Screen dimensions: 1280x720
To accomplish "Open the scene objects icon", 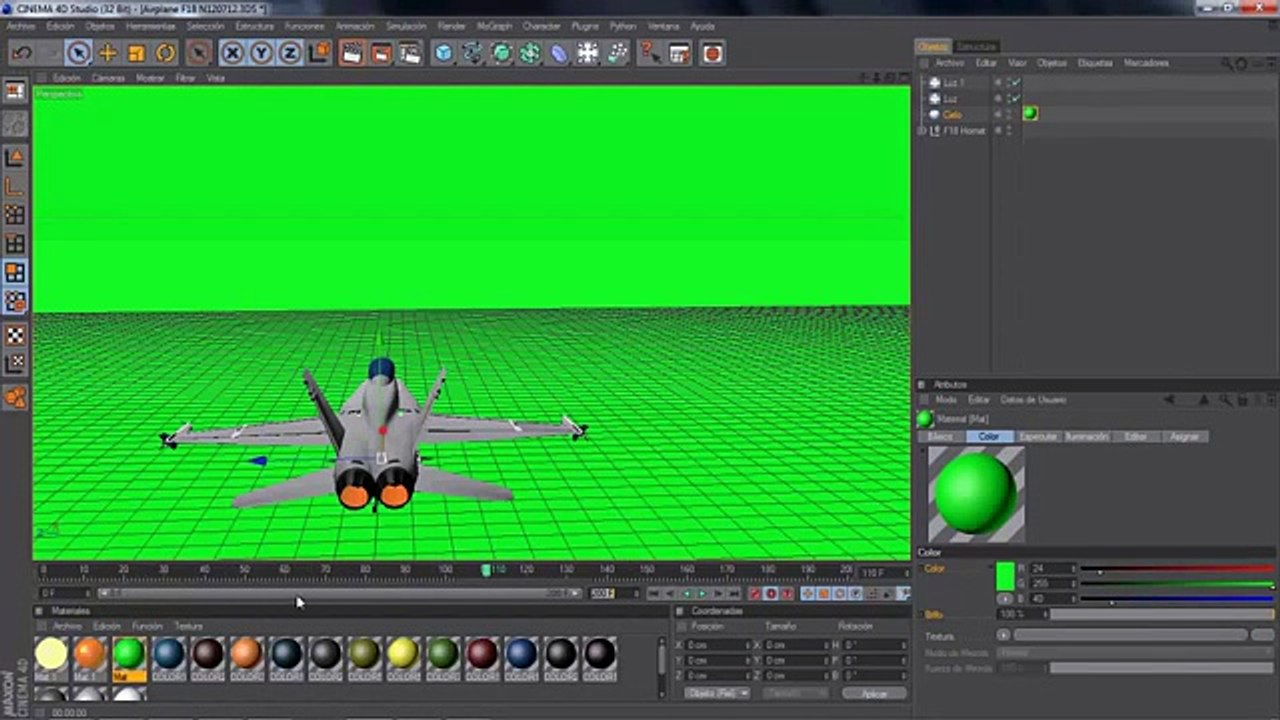I will (588, 53).
